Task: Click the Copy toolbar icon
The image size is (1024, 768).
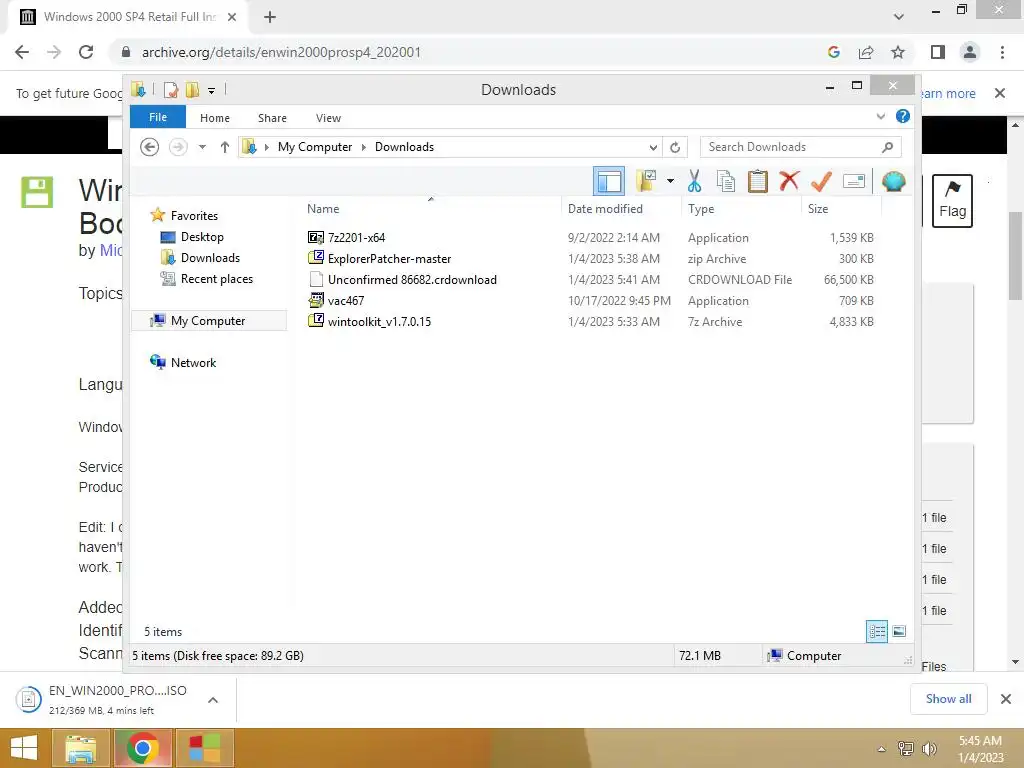Action: click(726, 181)
